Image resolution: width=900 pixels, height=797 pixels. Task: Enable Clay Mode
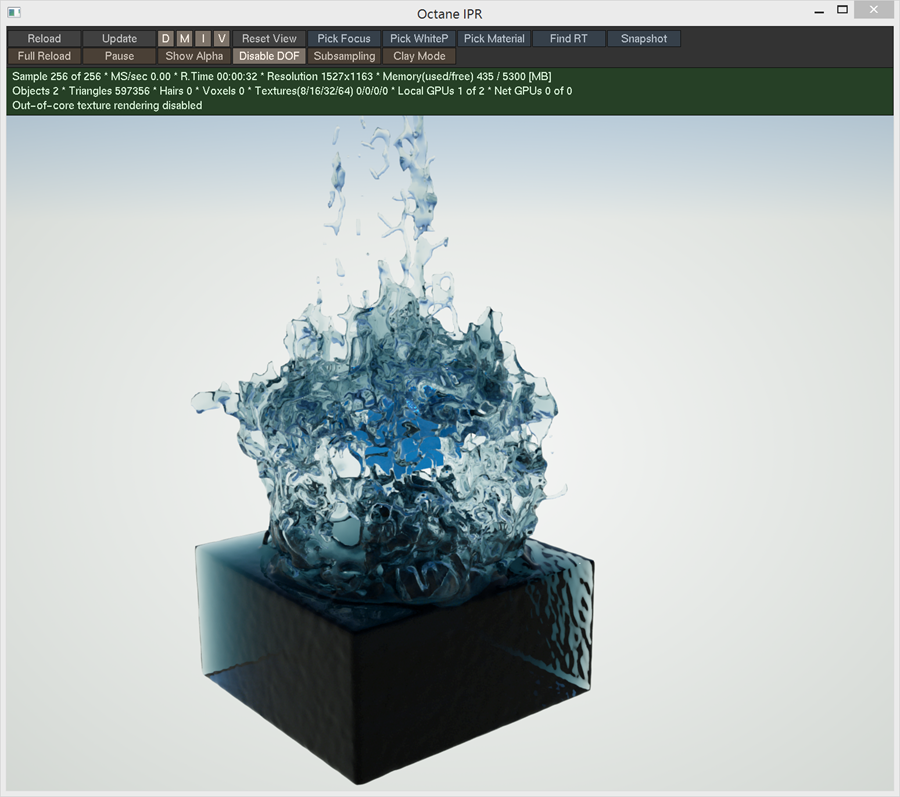(419, 56)
